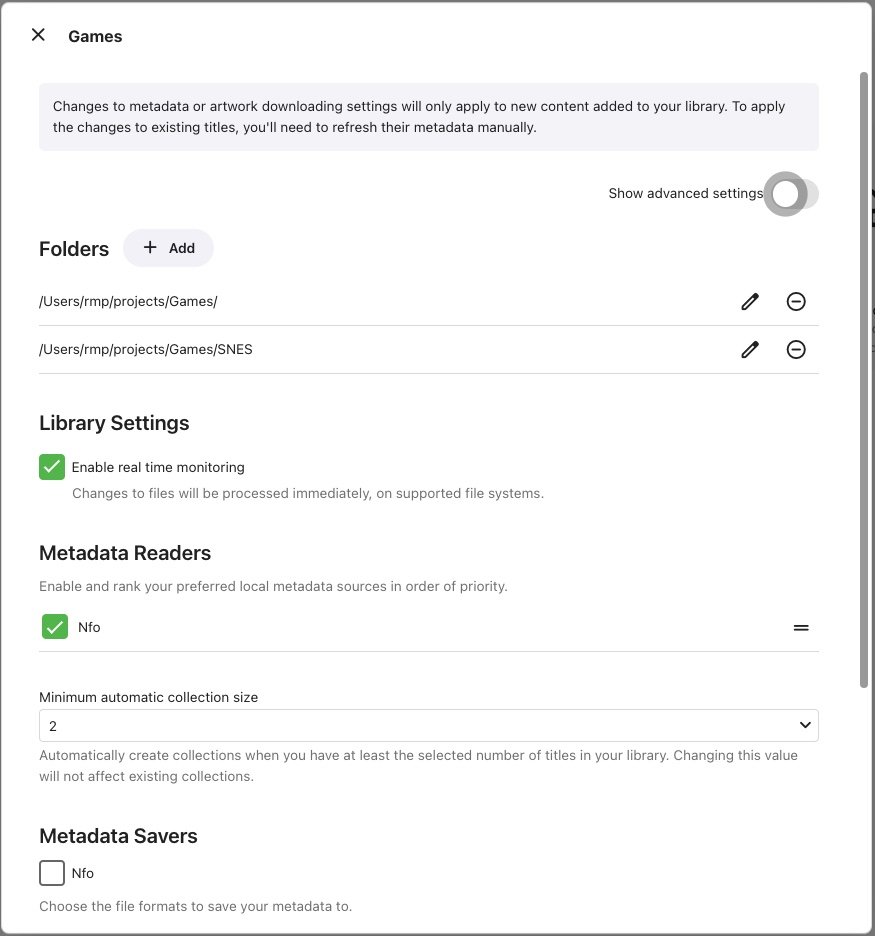Open Minimum automatic collection size dropdown

[x=428, y=726]
